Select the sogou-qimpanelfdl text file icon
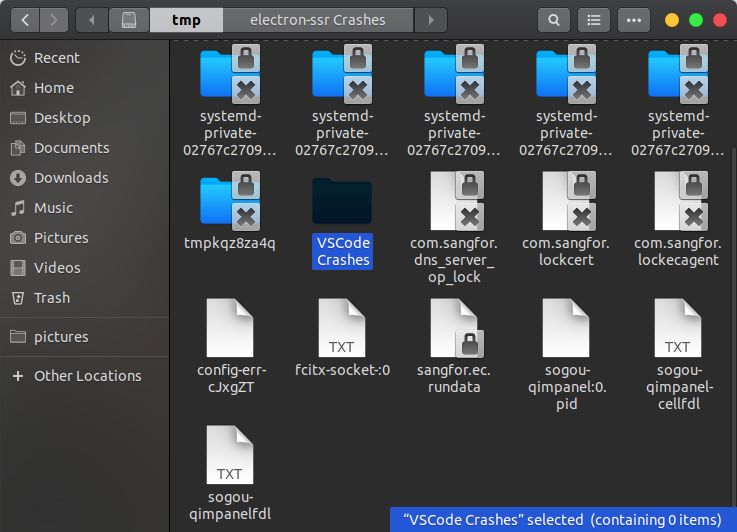 click(230, 454)
